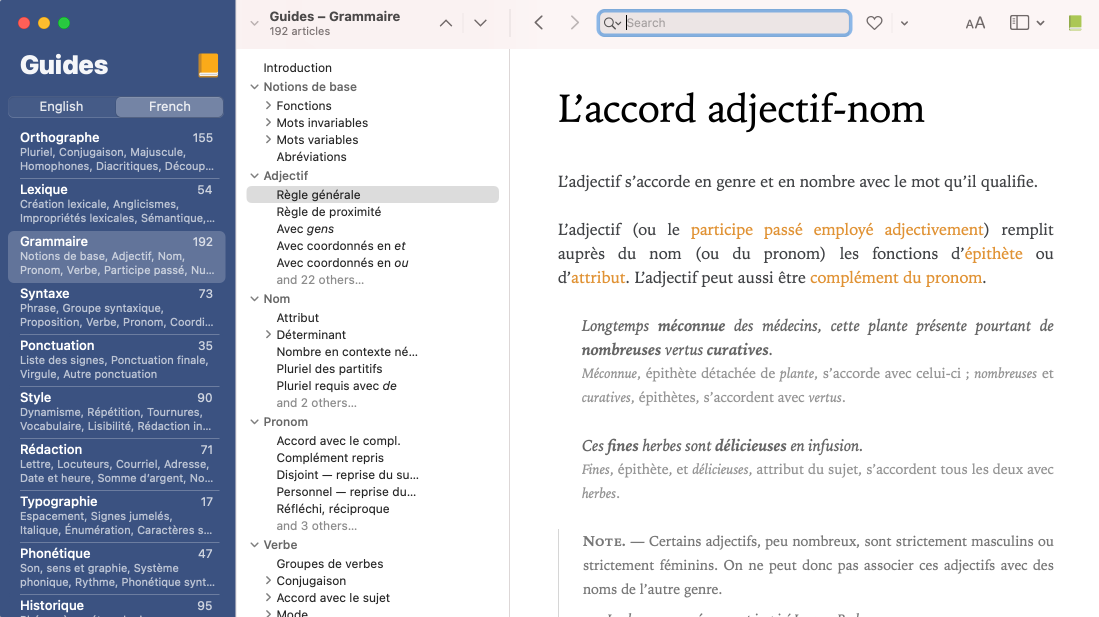
Task: Expand the Fonctions tree item
Action: pyautogui.click(x=268, y=106)
